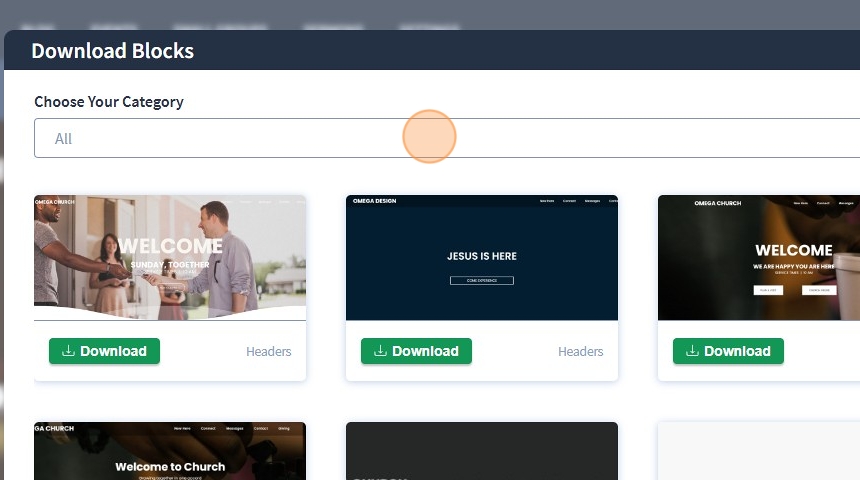Click the Headers label under the first block

point(269,352)
